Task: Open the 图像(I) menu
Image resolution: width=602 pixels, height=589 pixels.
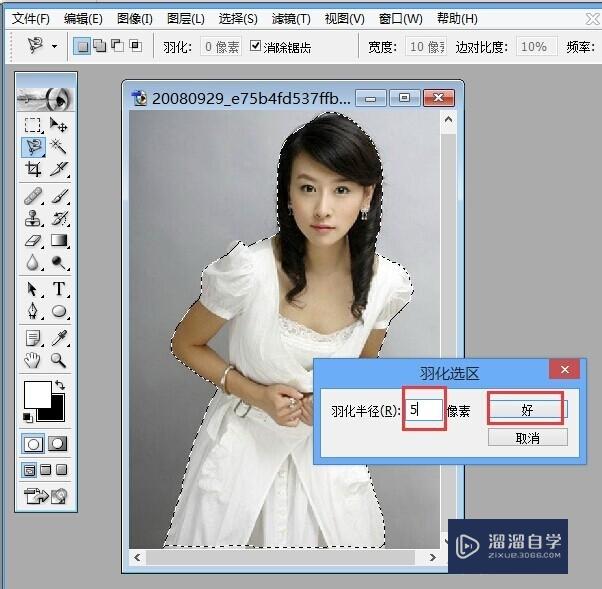Action: click(x=134, y=18)
